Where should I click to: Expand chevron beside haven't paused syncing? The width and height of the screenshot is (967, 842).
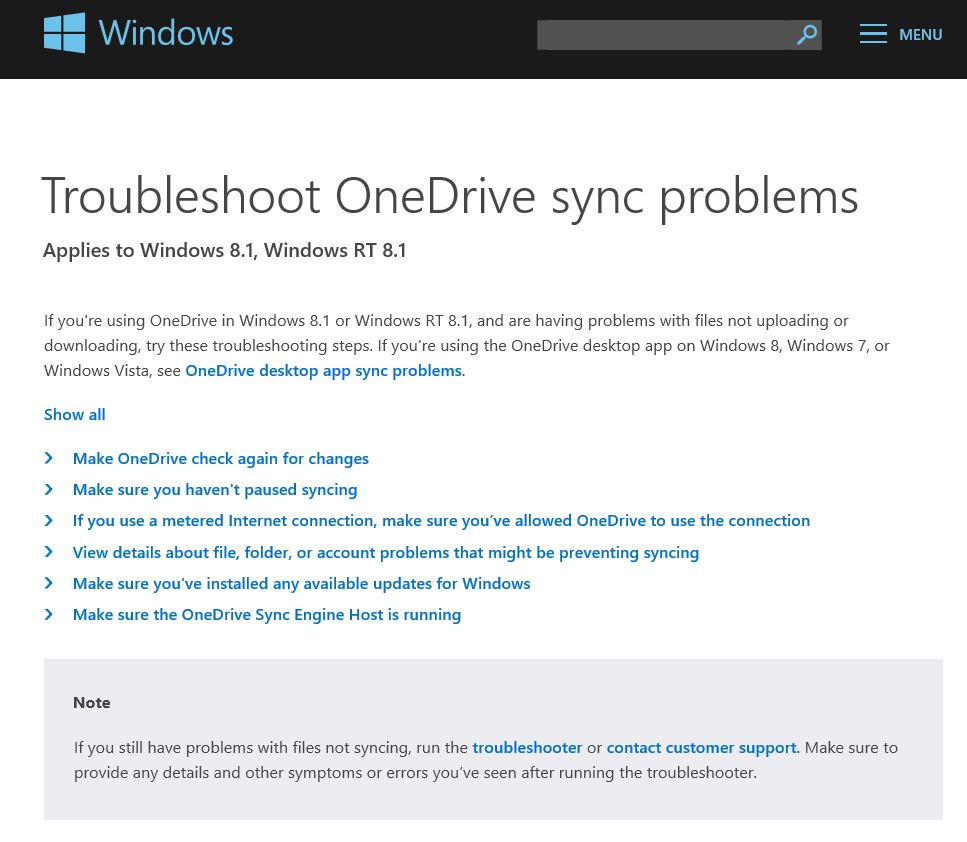tap(49, 489)
